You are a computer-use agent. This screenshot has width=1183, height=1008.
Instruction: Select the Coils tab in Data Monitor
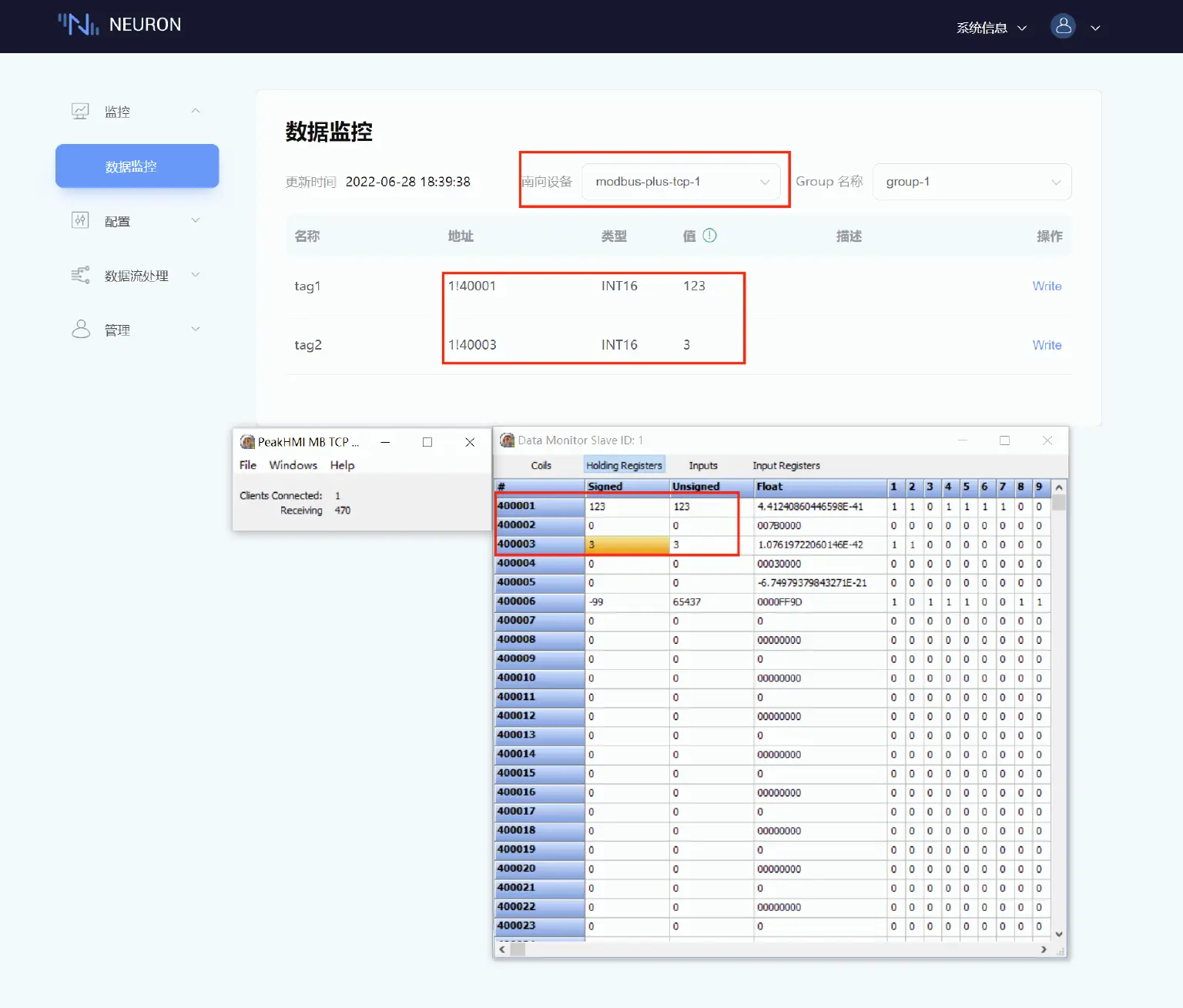[540, 465]
